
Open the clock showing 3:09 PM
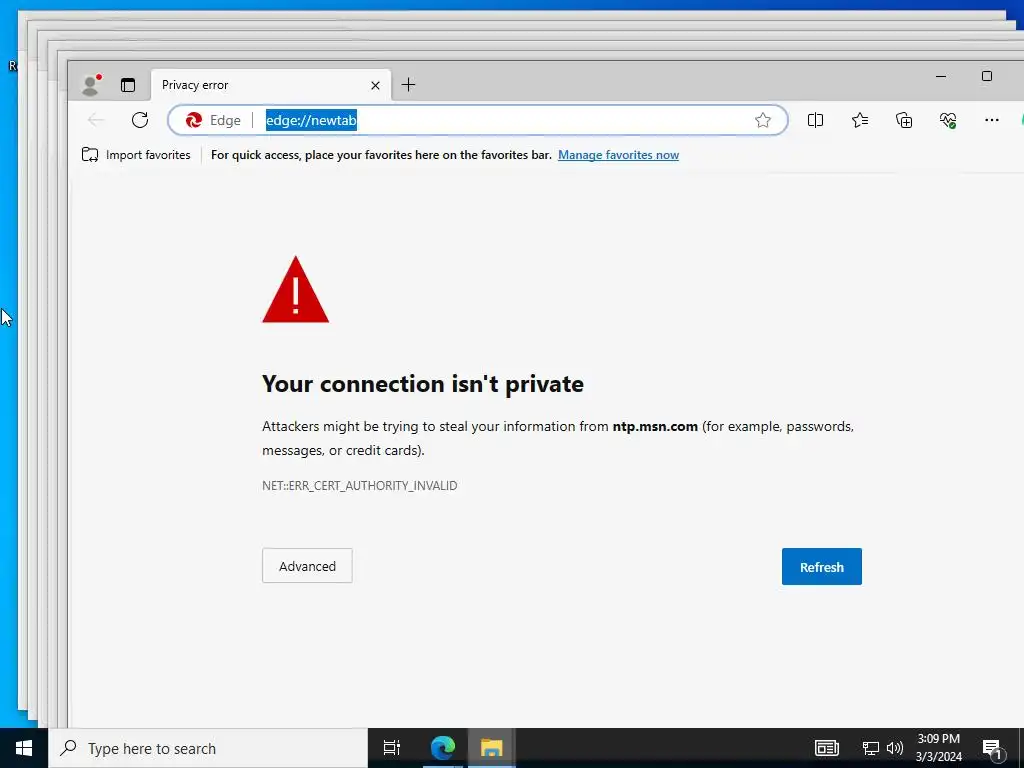point(938,748)
